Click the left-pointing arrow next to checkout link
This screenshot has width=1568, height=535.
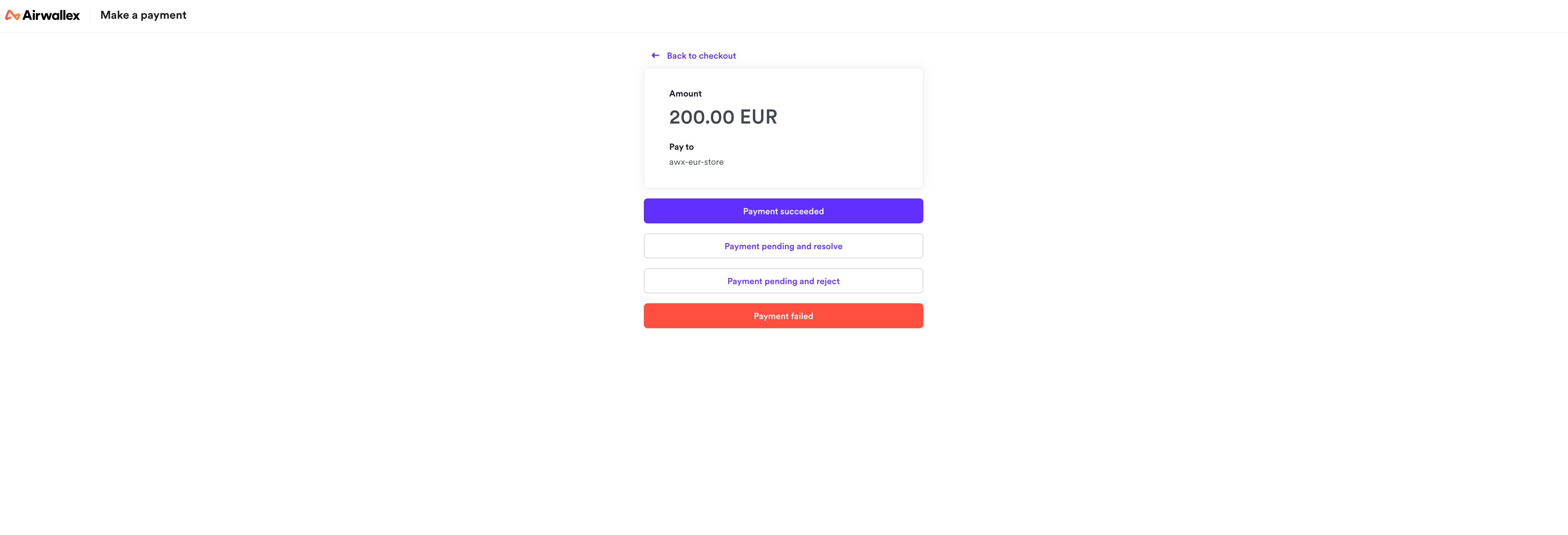click(x=655, y=55)
